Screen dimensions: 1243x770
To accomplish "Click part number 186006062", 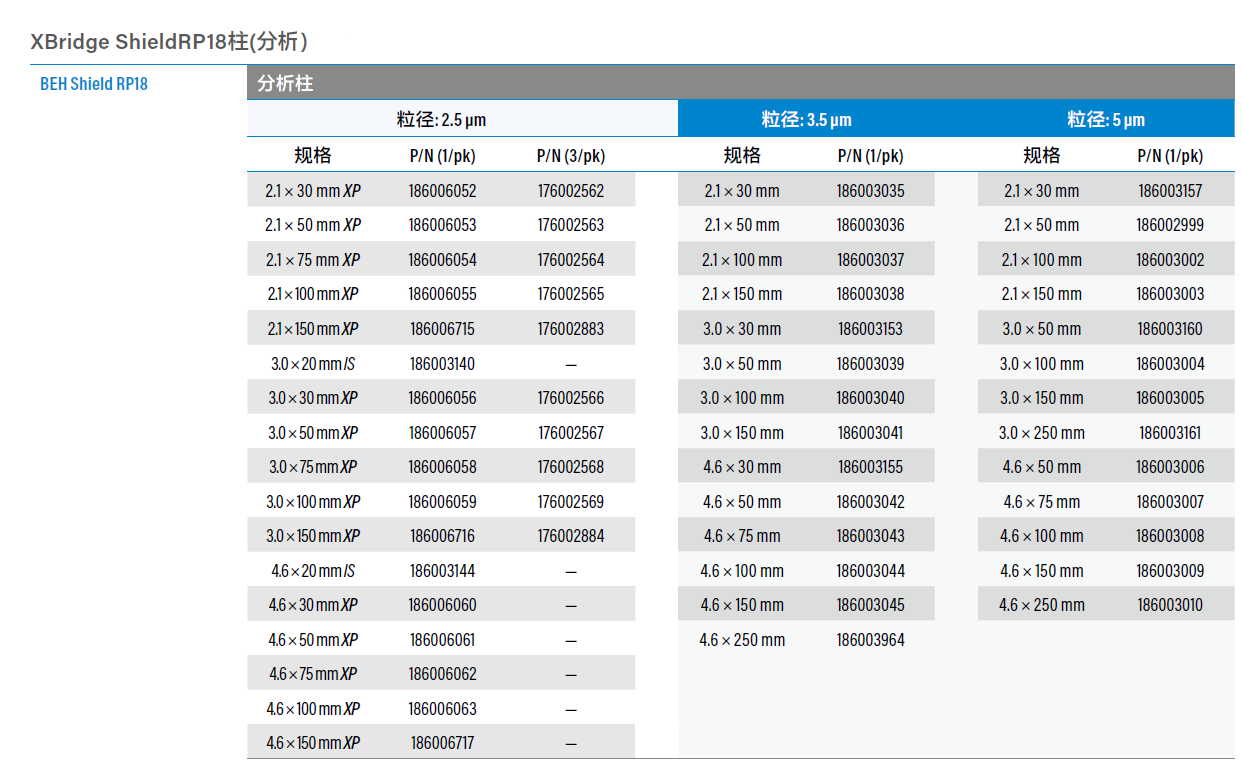I will 442,674.
